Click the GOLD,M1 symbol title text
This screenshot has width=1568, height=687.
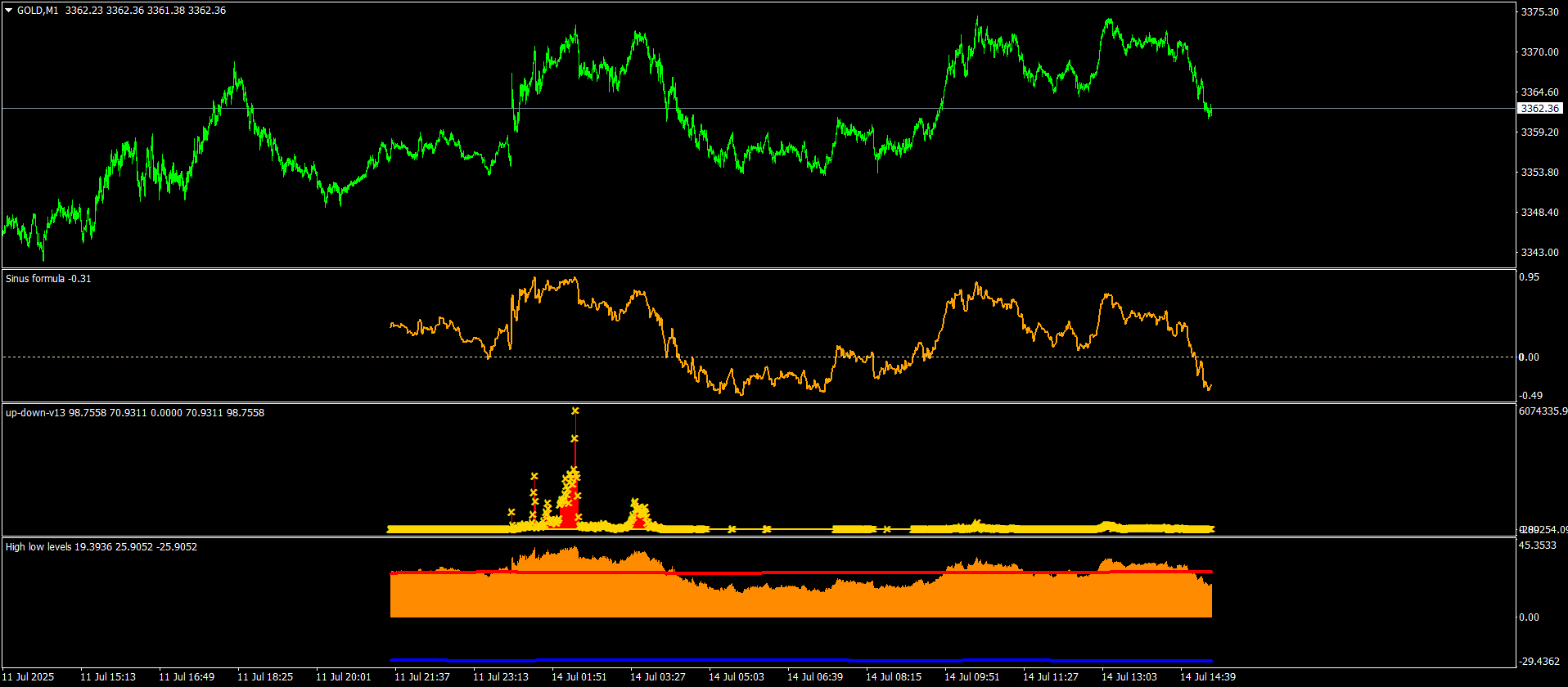click(x=38, y=11)
